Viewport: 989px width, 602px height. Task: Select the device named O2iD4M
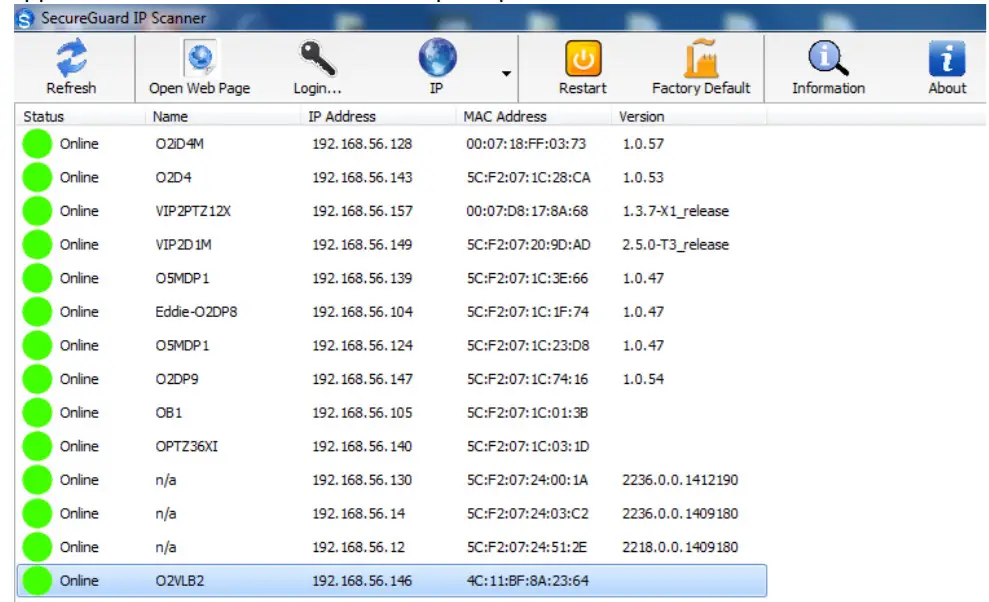pyautogui.click(x=180, y=144)
